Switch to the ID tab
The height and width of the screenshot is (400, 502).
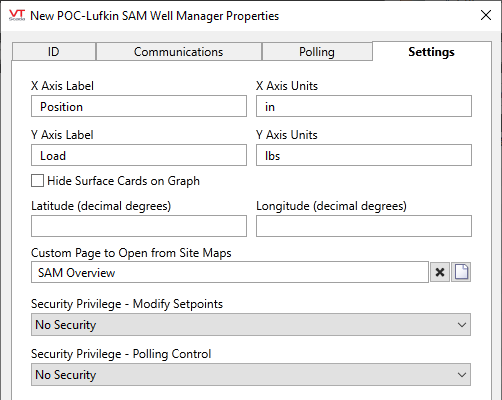(54, 52)
